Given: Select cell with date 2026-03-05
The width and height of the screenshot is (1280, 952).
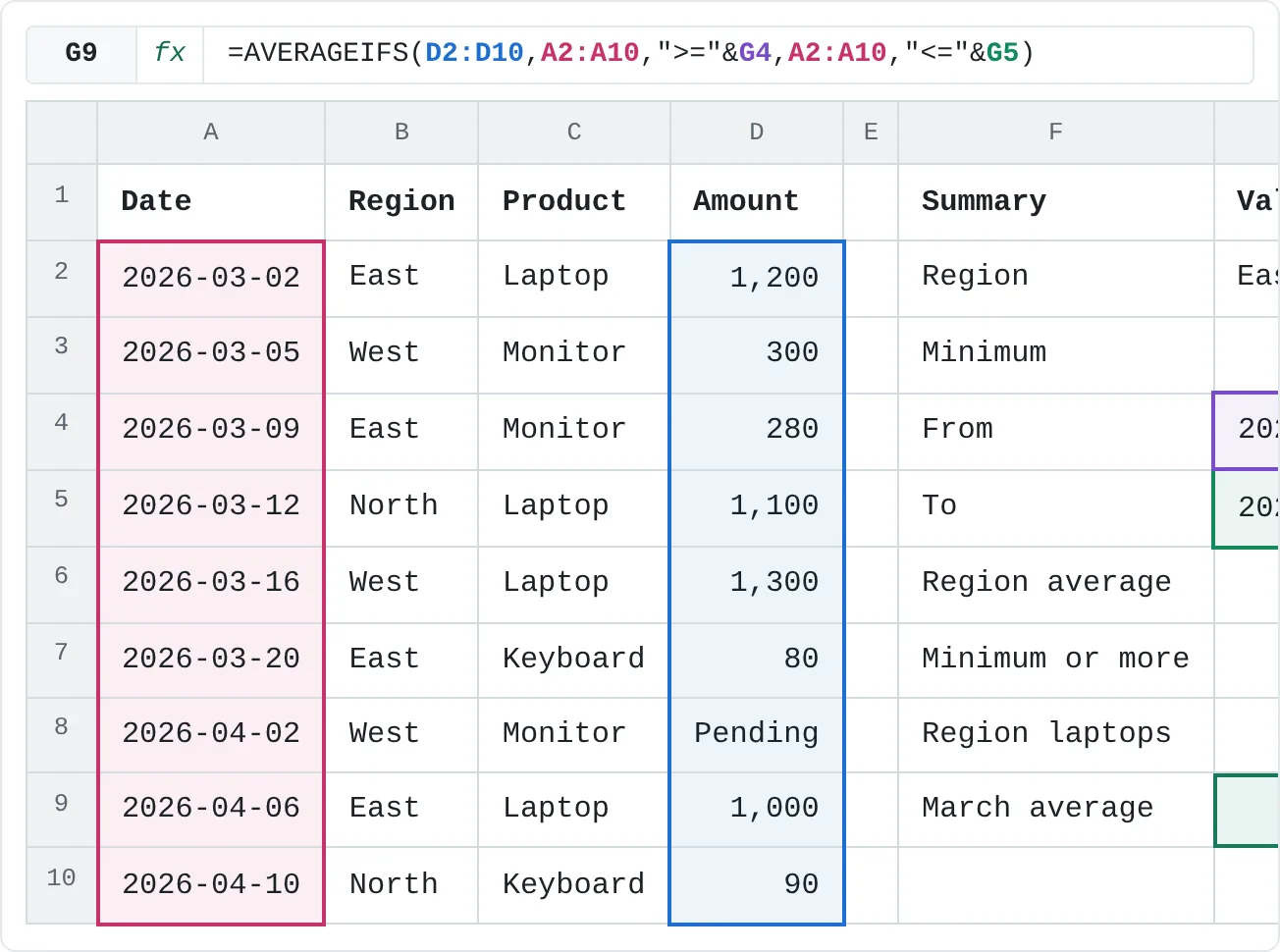Looking at the screenshot, I should (211, 355).
